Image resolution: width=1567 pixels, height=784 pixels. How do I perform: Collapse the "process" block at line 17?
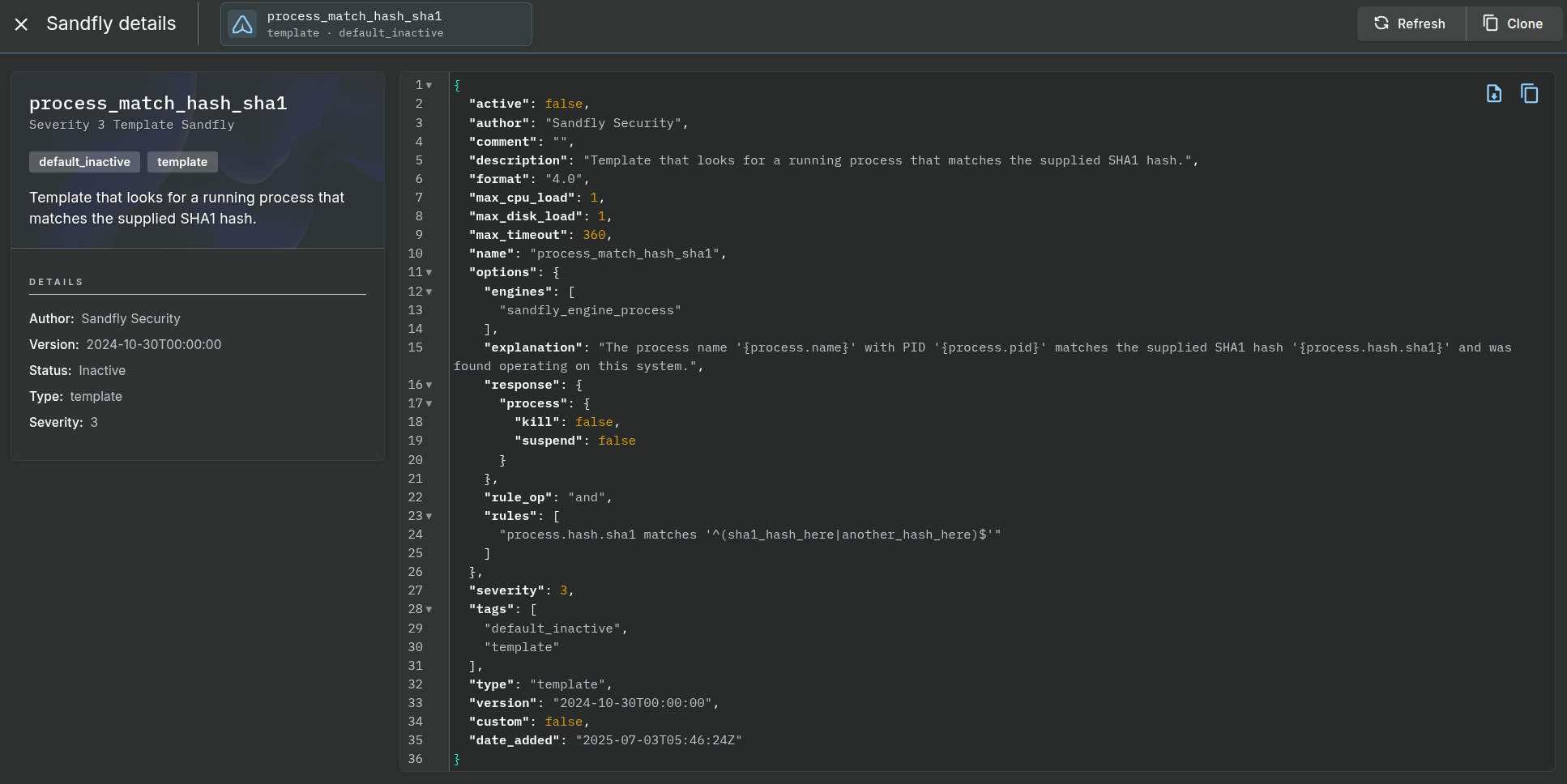[x=429, y=403]
